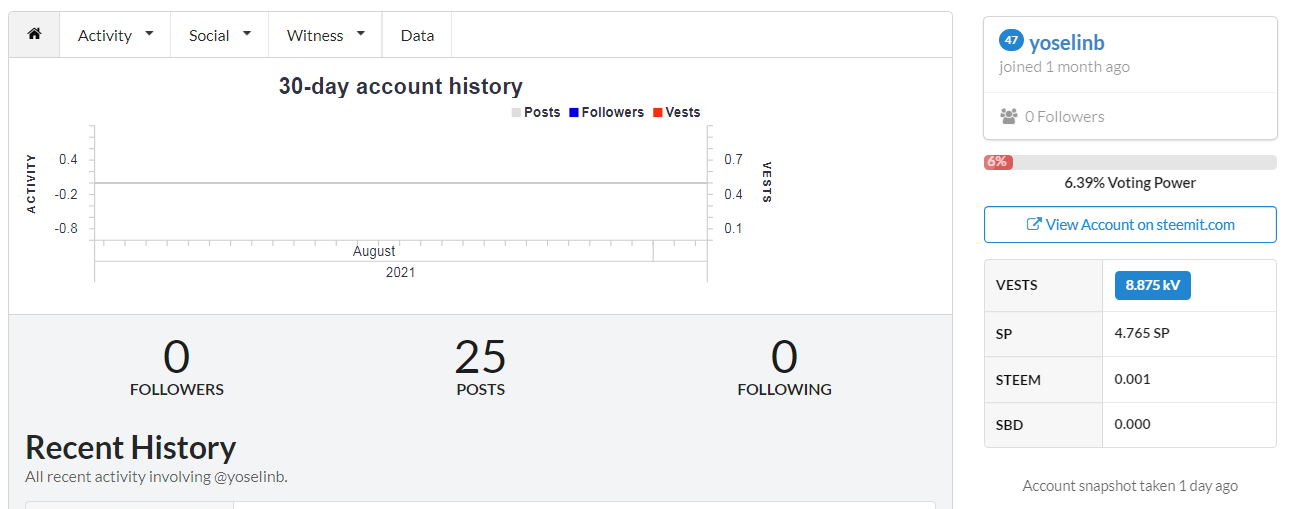Click the 0 Followers statistic below the chart
Viewport: 1295px width, 509px height.
pos(177,367)
